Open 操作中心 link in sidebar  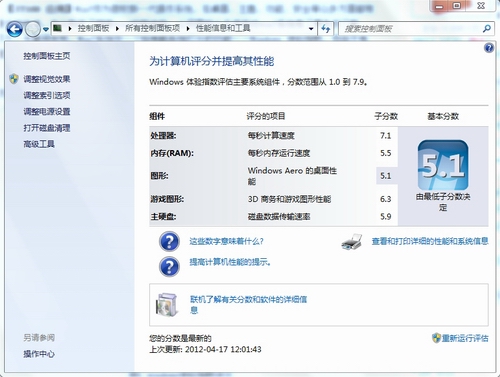coord(39,354)
